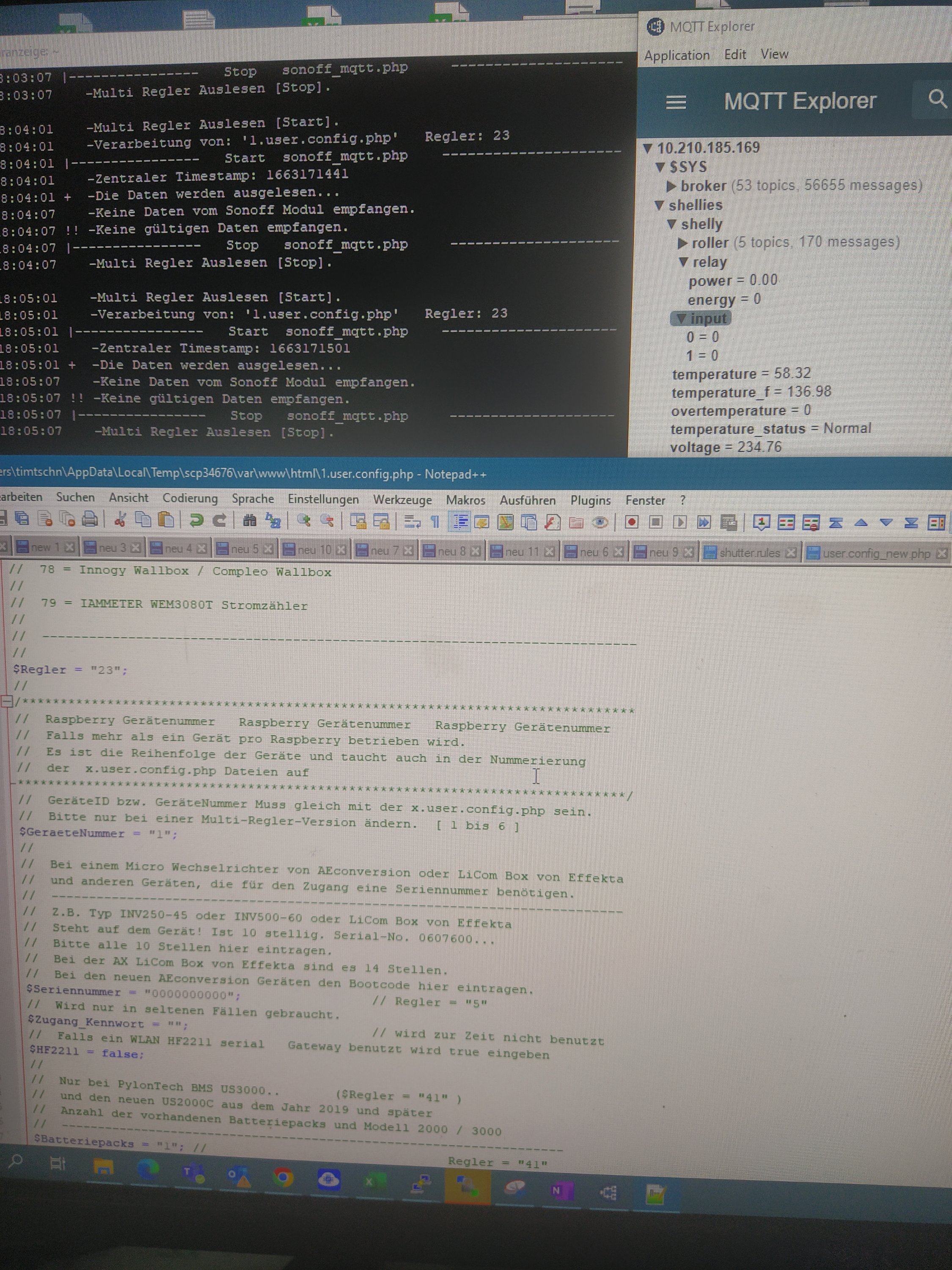Start macro recording with red dot icon

coord(632,522)
